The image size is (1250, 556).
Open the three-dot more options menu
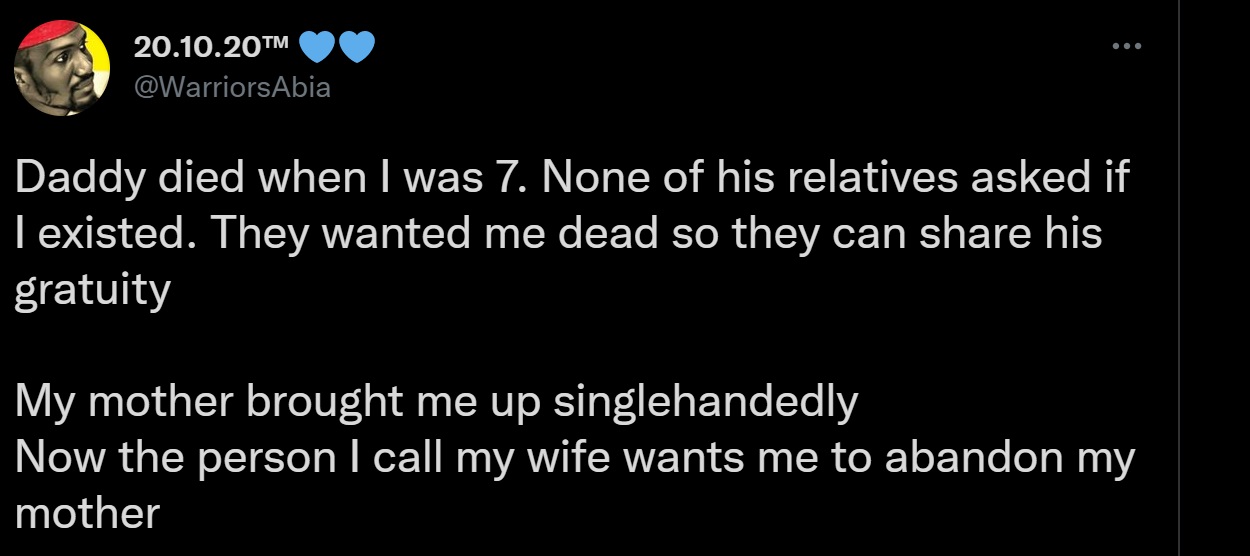[1126, 47]
